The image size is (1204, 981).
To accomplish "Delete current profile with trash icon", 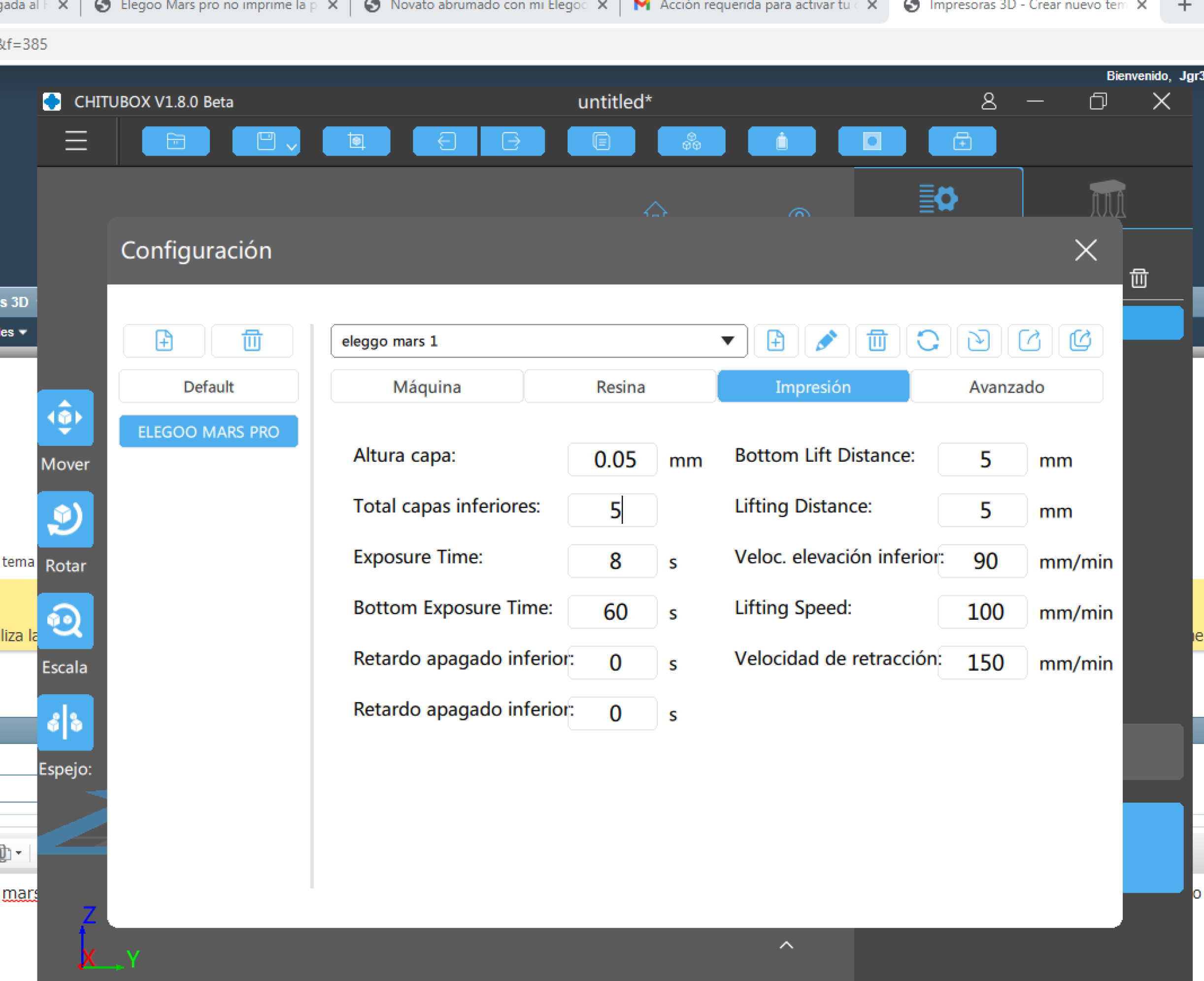I will 877,341.
